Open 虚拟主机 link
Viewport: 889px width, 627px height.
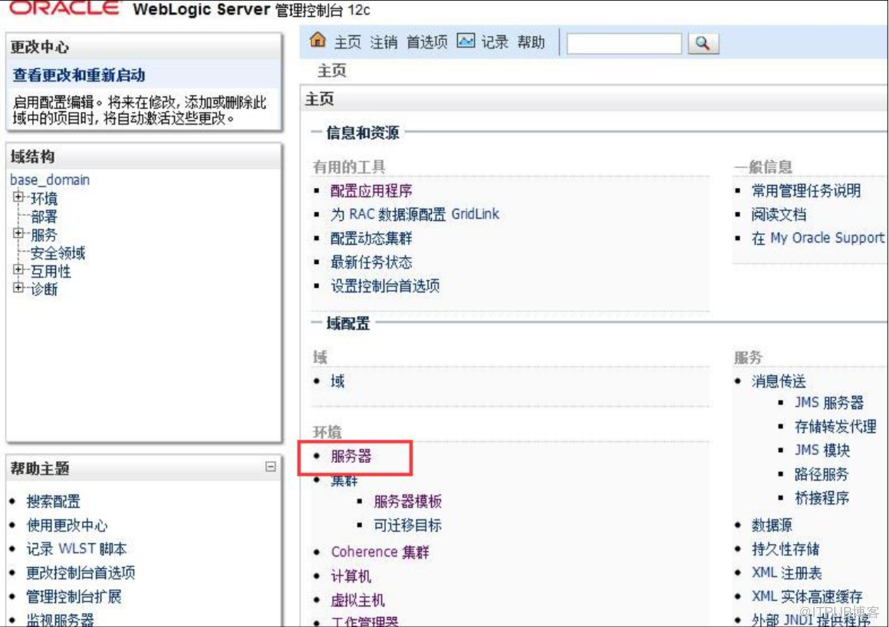pos(358,600)
